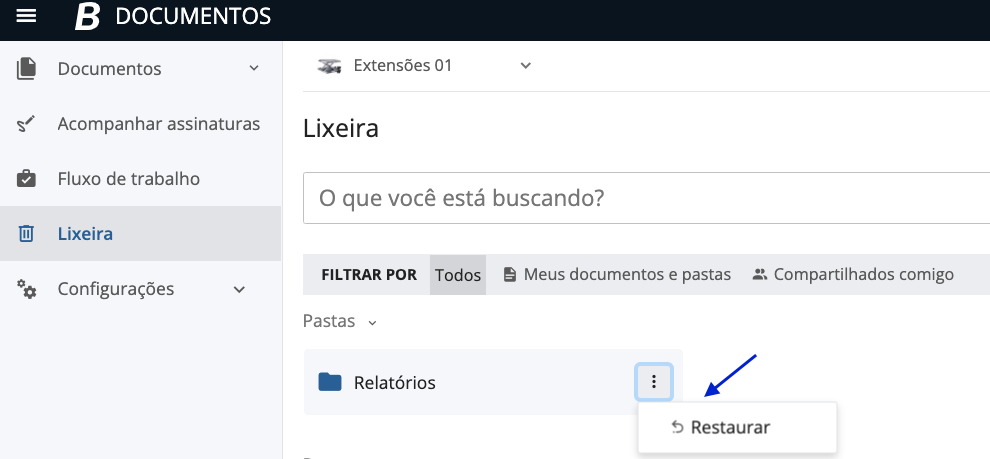Open Acompanhar assinaturas in sidebar

tap(158, 124)
